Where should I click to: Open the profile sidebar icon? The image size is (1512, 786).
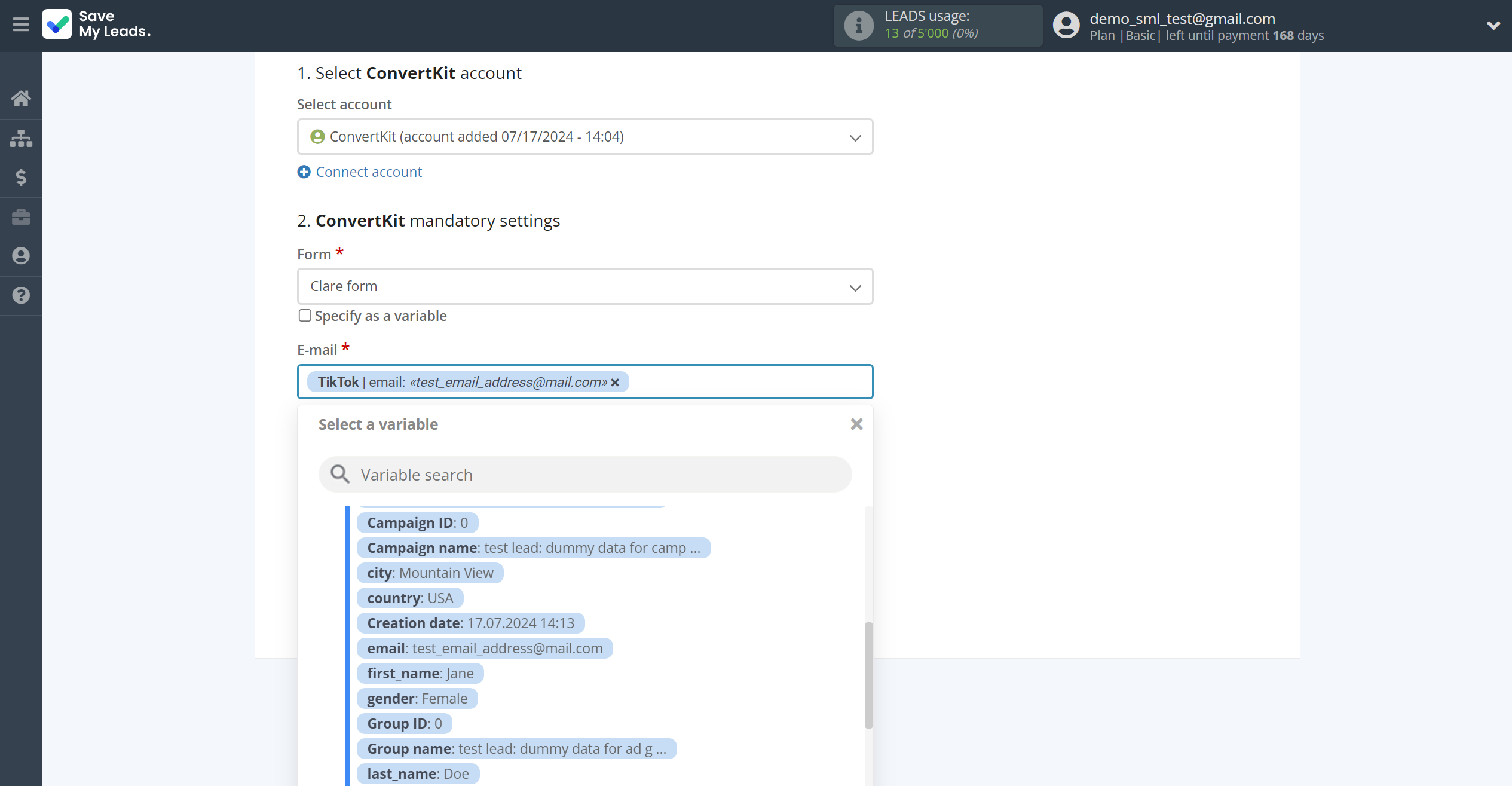click(21, 256)
